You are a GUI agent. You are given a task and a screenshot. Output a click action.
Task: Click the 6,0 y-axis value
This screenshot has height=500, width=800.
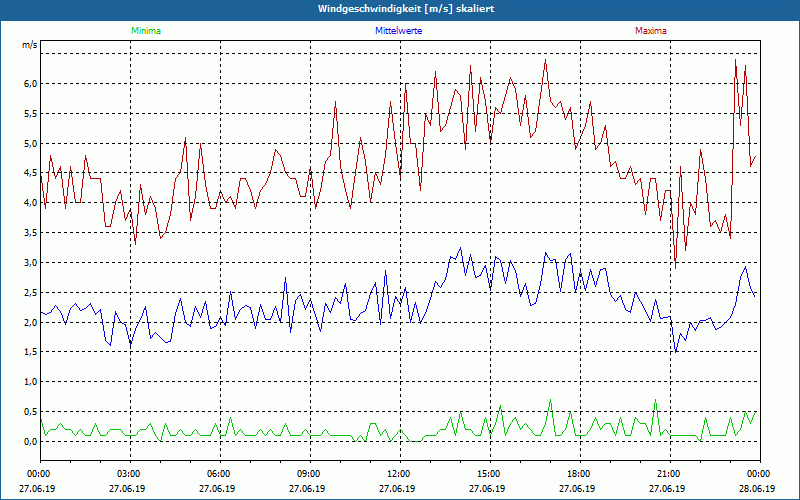pos(31,84)
